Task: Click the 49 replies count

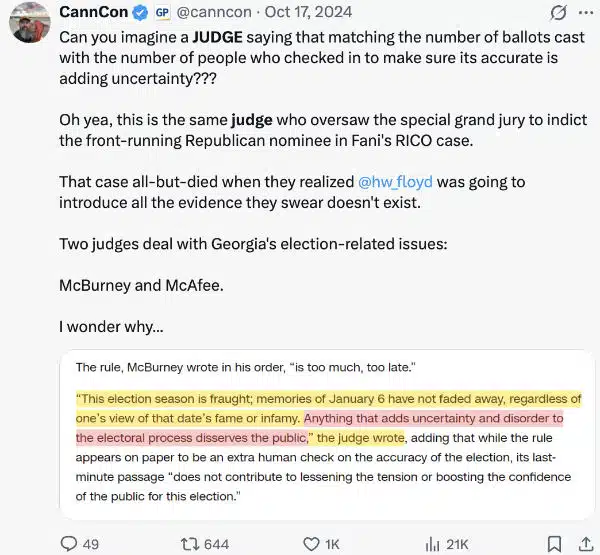Action: pyautogui.click(x=90, y=544)
